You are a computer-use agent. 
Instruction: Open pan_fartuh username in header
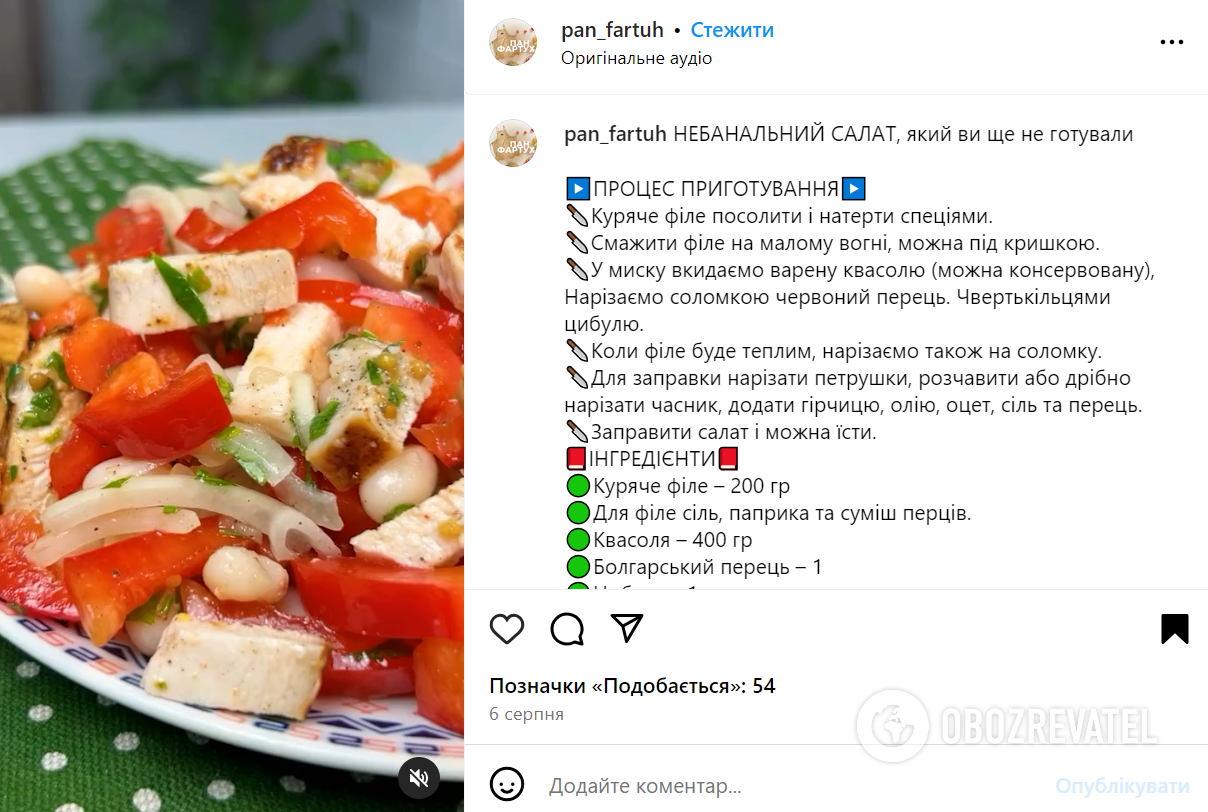[x=612, y=30]
